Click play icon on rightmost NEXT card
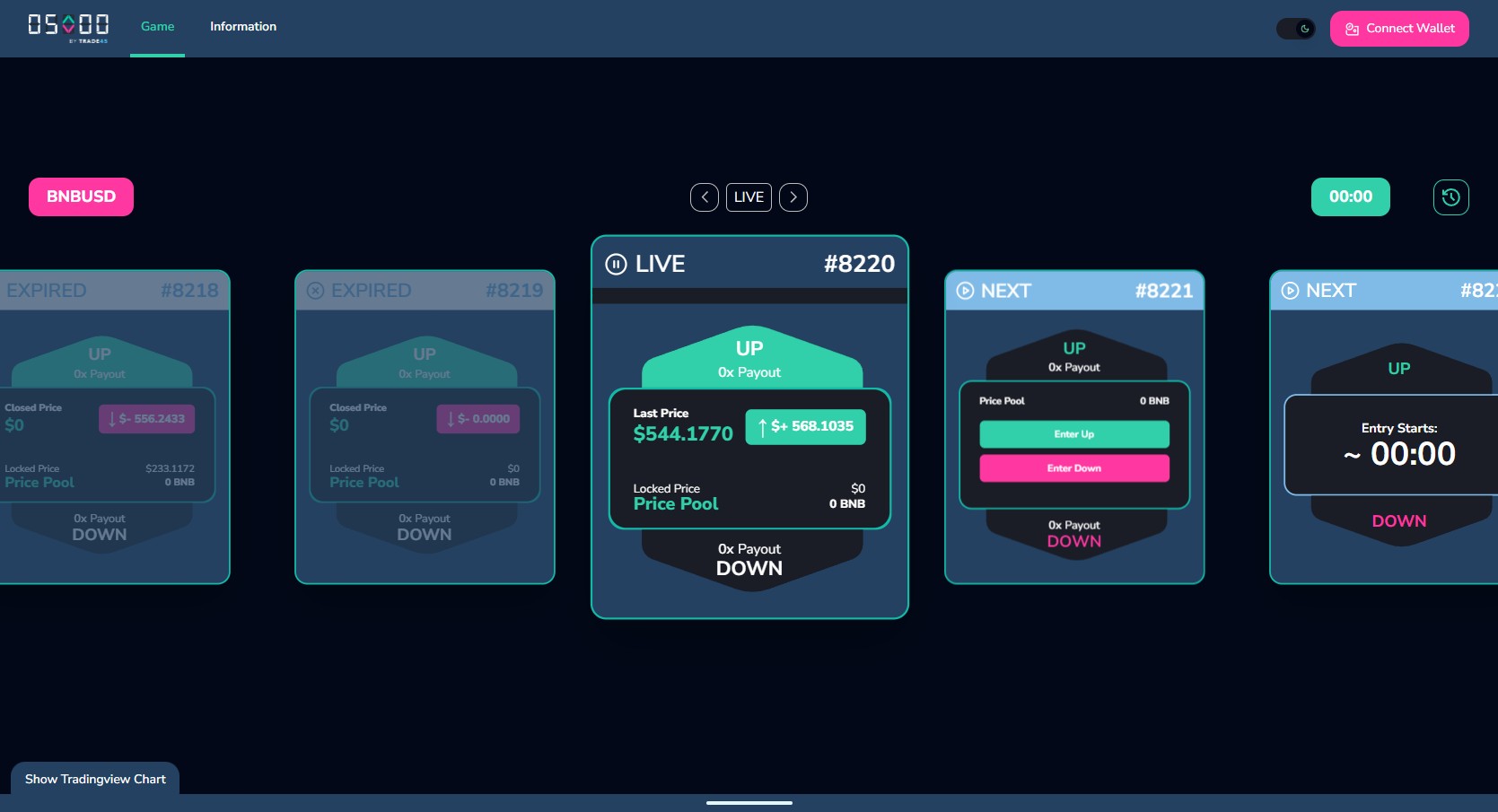This screenshot has height=812, width=1498. (x=1290, y=291)
